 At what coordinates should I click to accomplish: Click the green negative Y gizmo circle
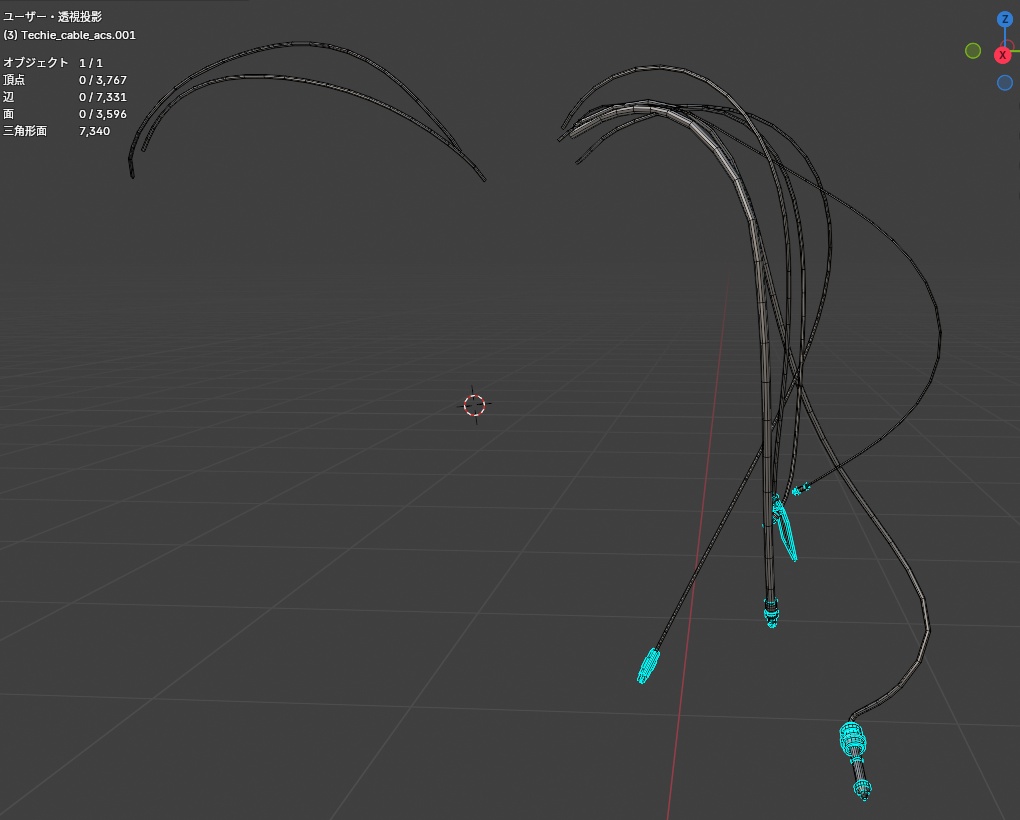[x=973, y=51]
